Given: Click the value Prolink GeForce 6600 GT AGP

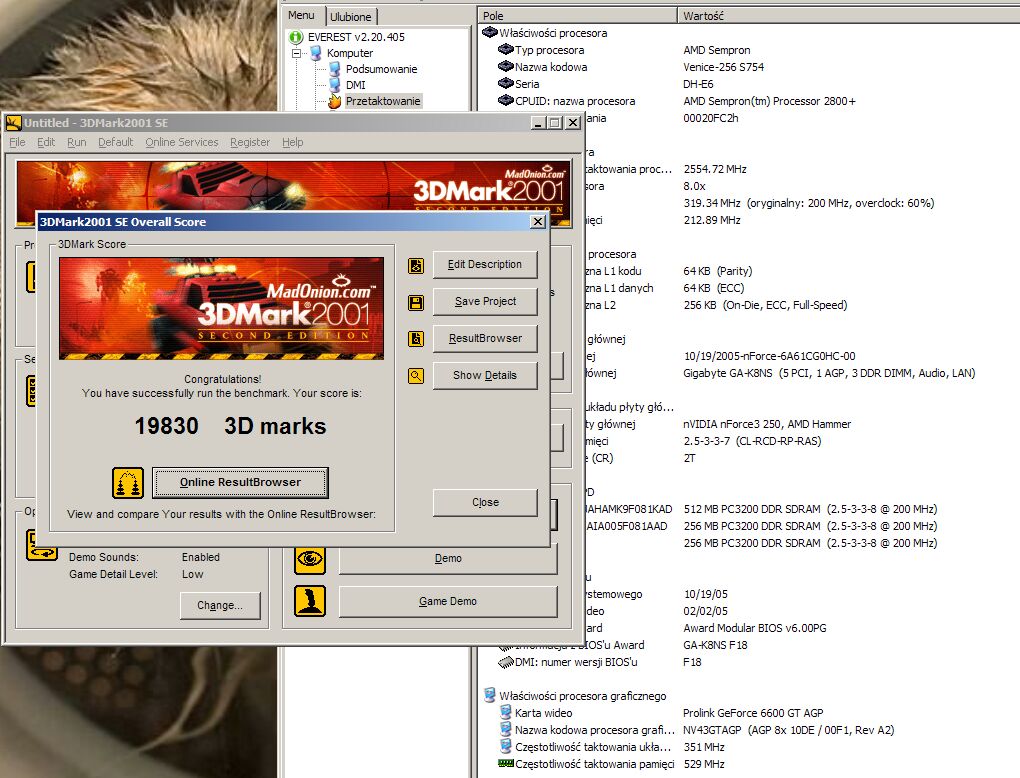Looking at the screenshot, I should click(x=753, y=713).
